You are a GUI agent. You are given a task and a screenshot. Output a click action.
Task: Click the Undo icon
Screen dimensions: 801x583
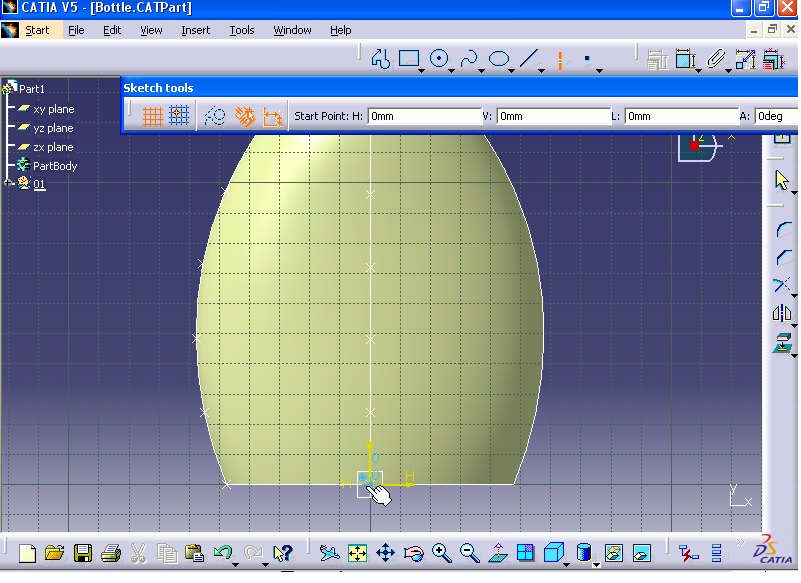223,552
